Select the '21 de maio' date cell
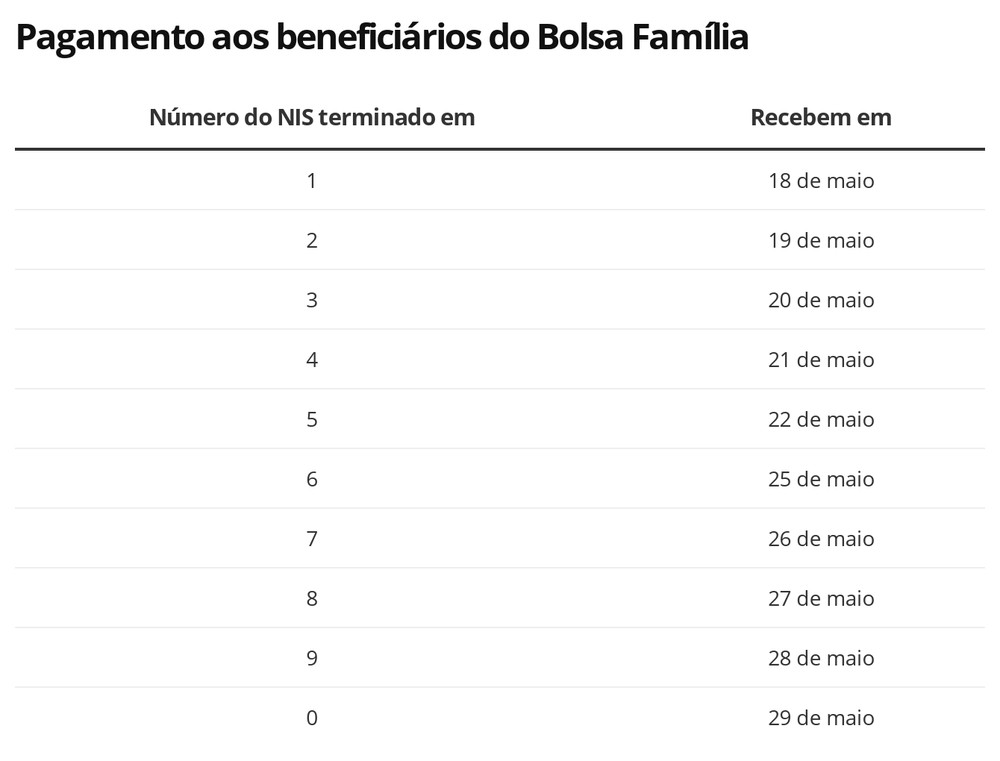Image resolution: width=1000 pixels, height=761 pixels. pos(821,360)
